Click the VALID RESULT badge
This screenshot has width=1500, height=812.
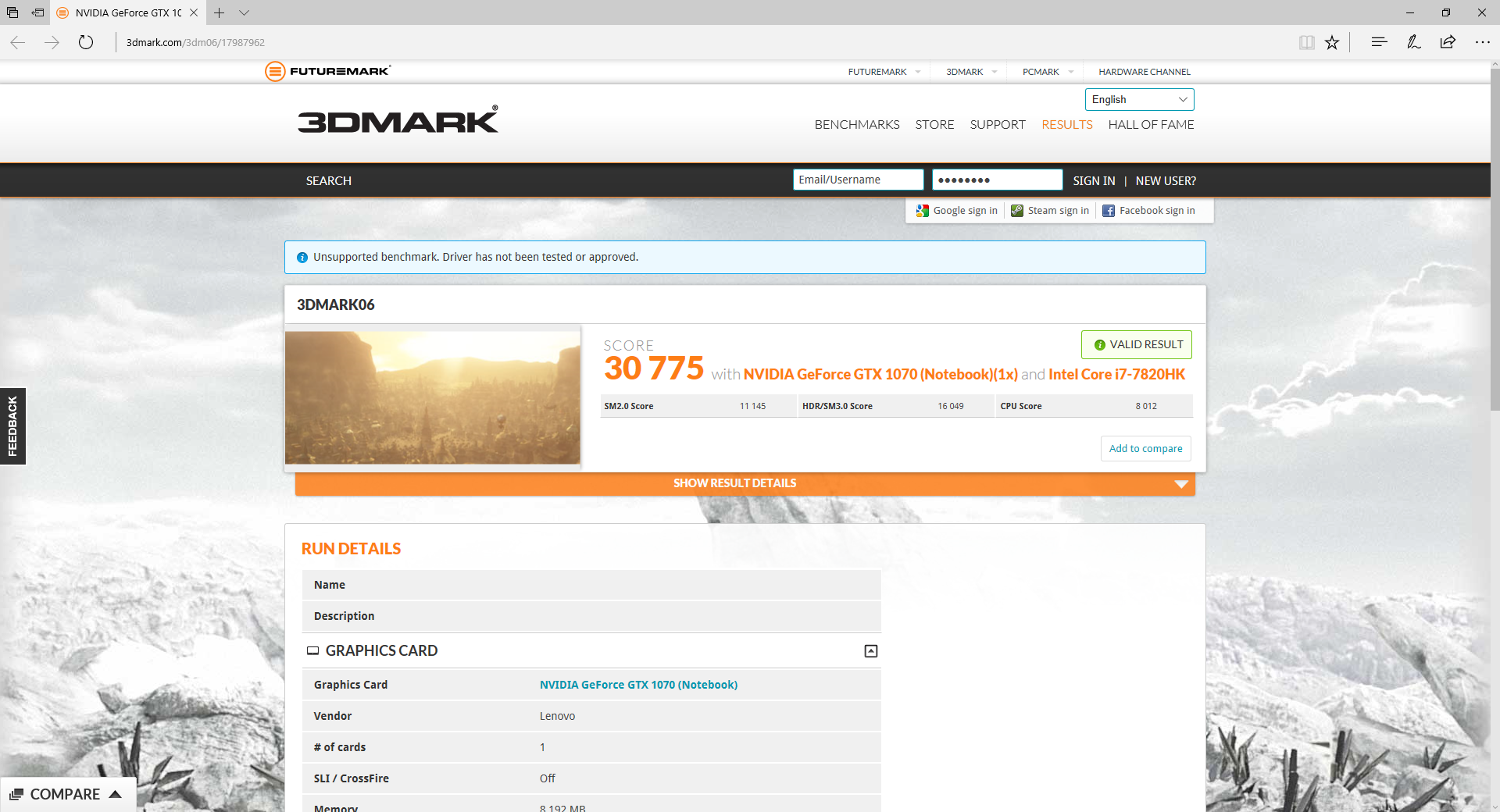pos(1137,344)
